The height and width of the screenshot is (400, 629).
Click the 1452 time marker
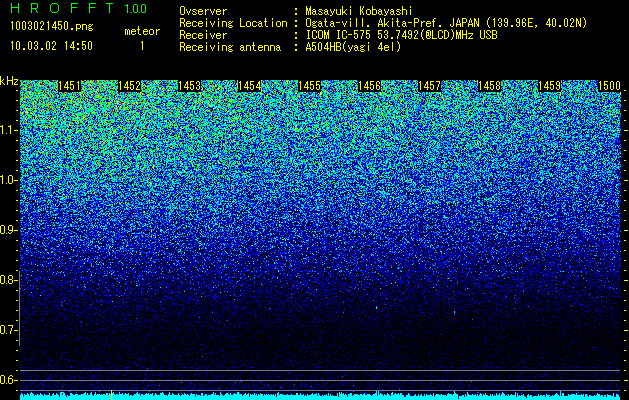129,86
